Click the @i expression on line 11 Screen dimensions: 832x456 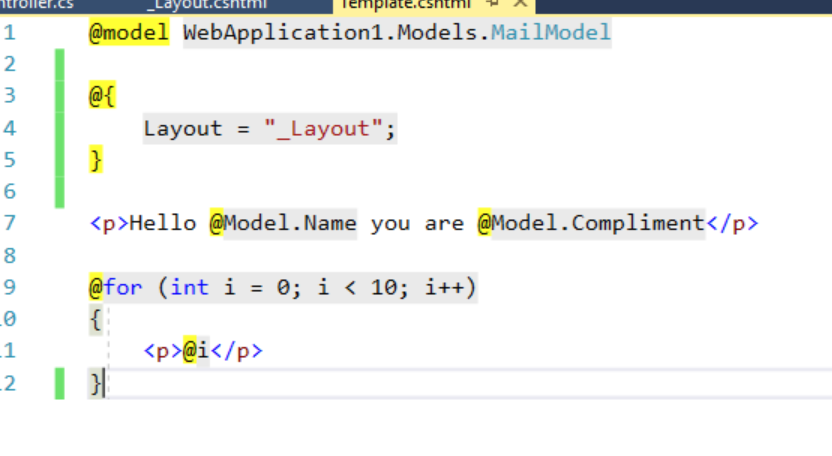(196, 351)
